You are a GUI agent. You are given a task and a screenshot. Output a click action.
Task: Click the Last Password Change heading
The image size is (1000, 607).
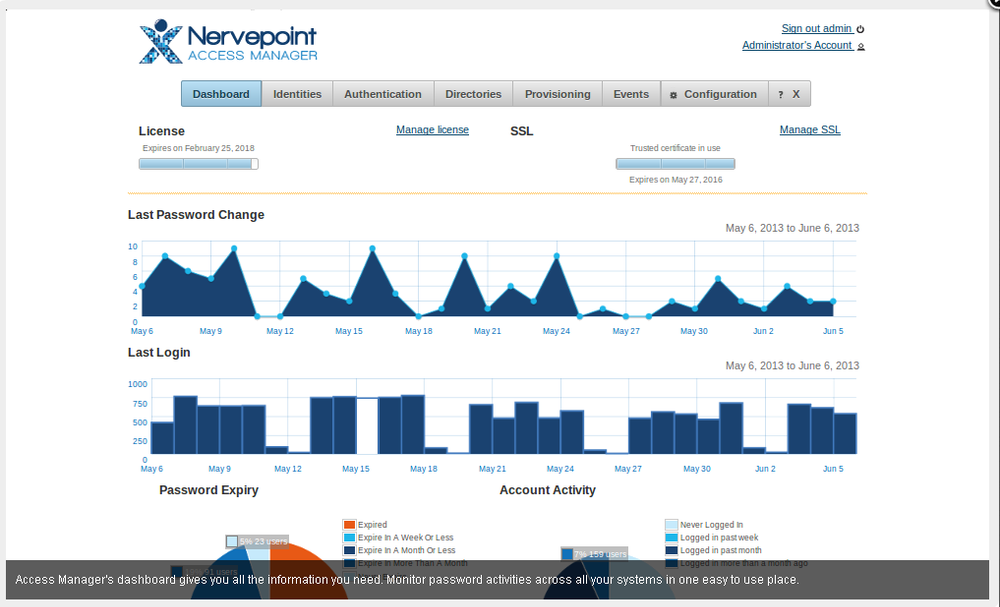click(x=196, y=215)
